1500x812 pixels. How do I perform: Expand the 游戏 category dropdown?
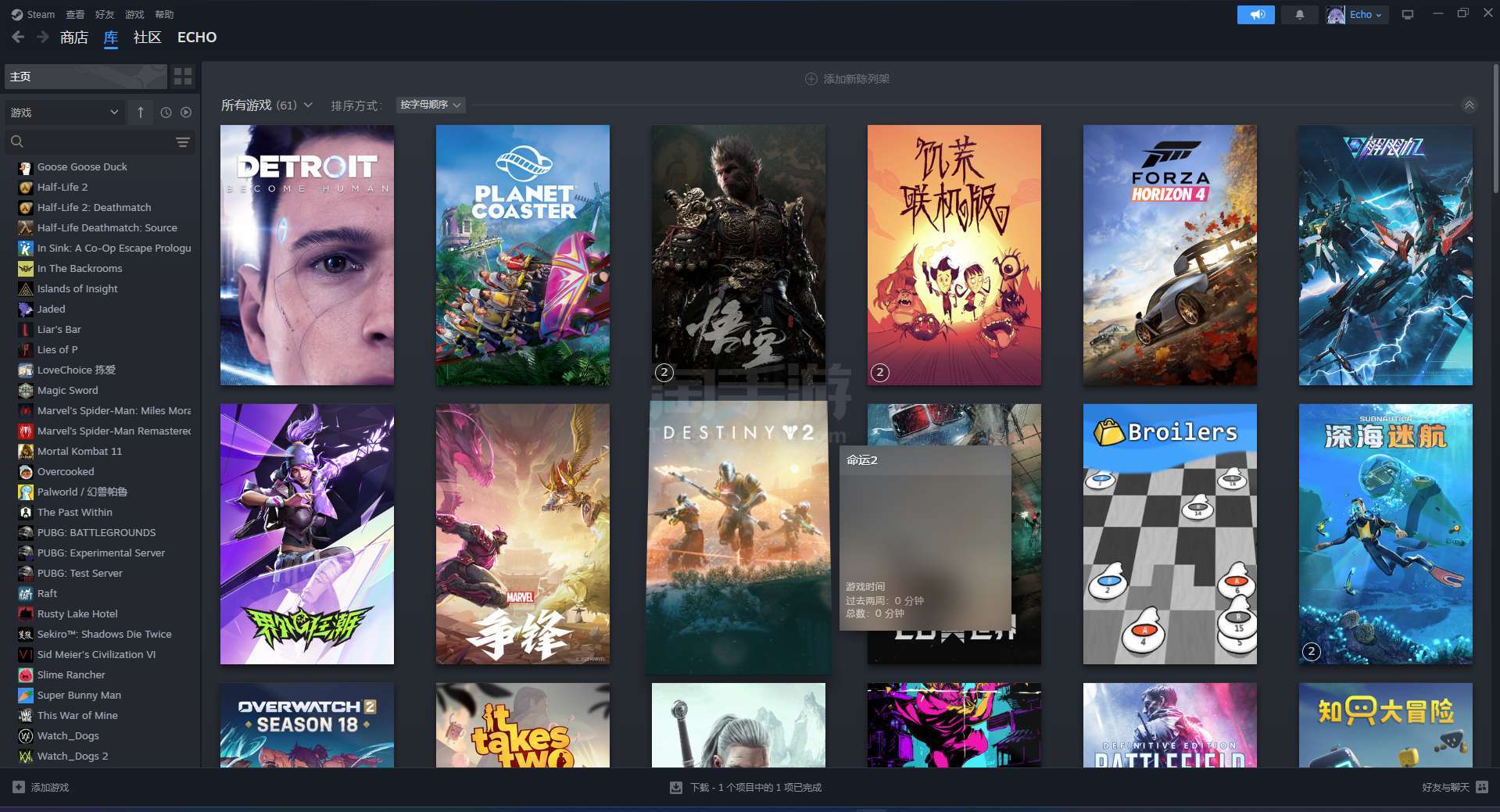click(64, 113)
